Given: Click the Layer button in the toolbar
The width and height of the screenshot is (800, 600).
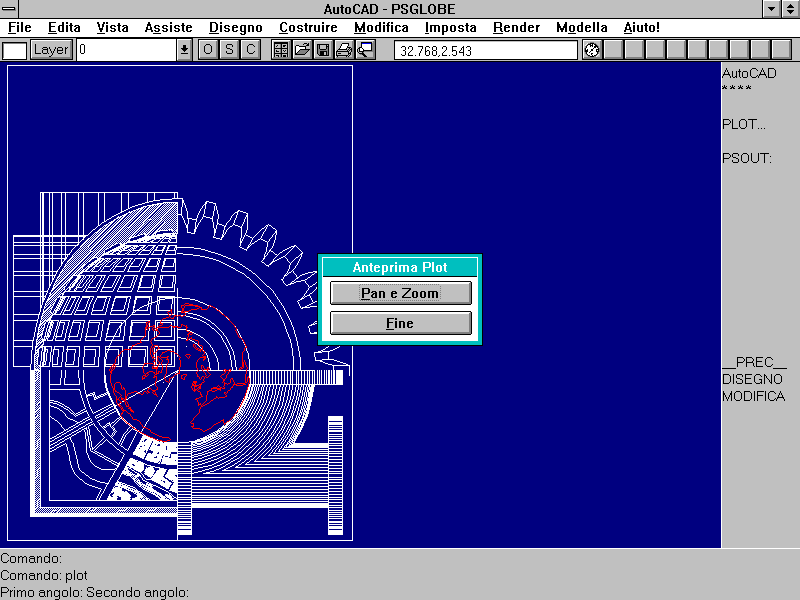Looking at the screenshot, I should click(51, 50).
